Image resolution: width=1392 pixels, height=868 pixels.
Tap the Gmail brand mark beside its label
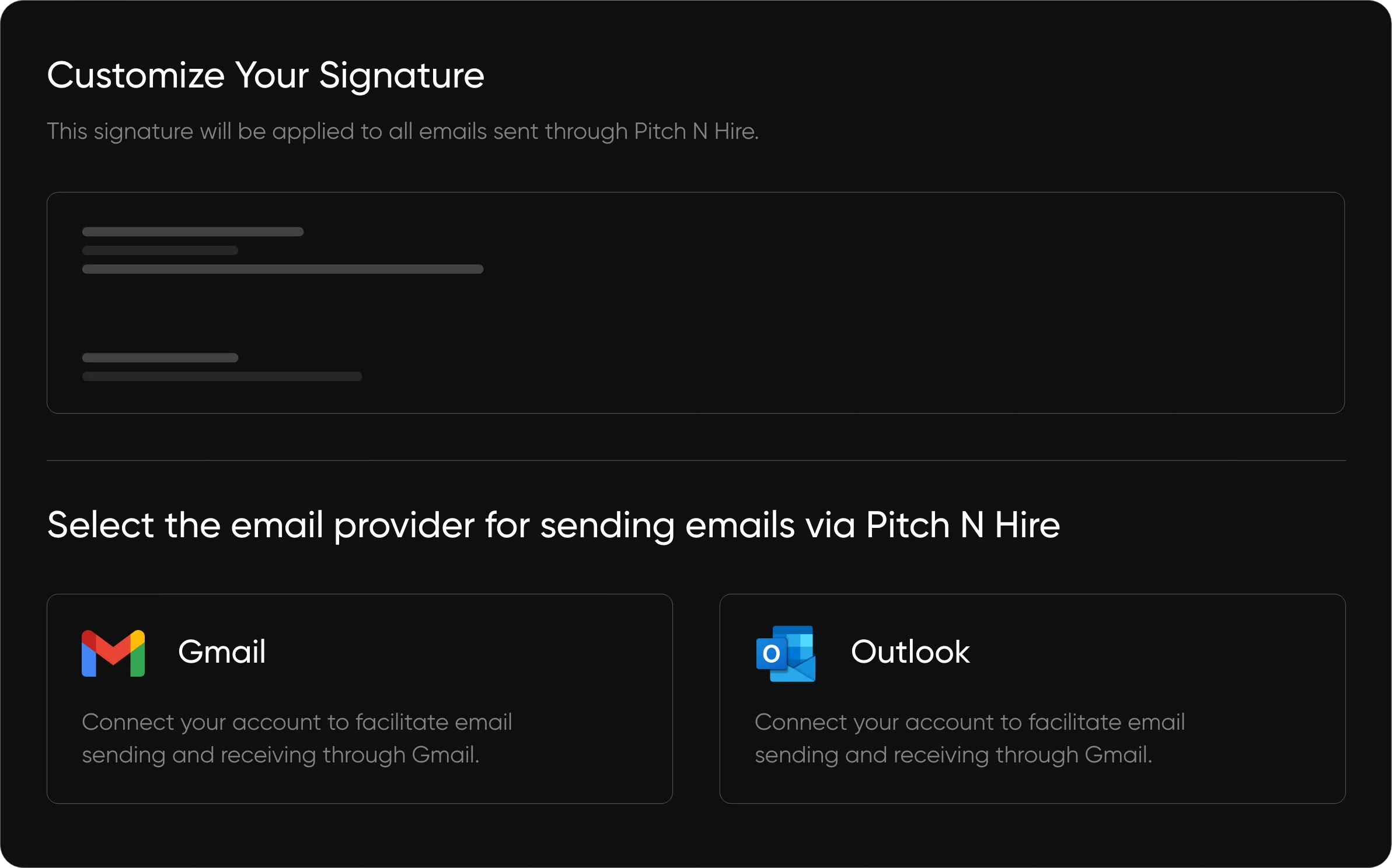click(113, 653)
